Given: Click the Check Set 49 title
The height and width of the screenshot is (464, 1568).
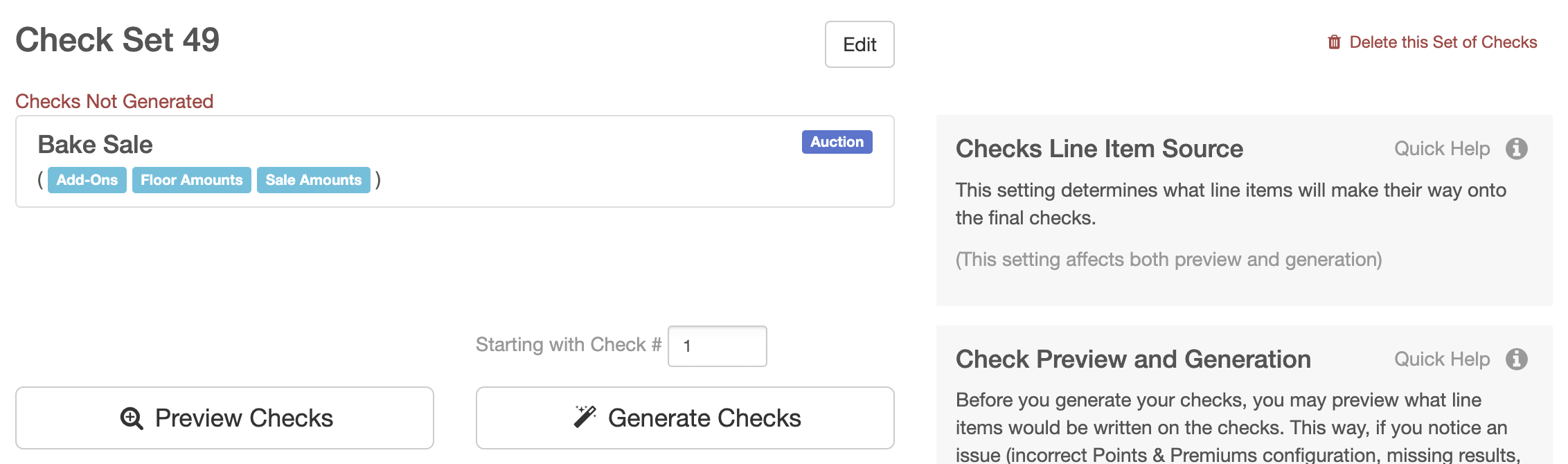Looking at the screenshot, I should pyautogui.click(x=118, y=40).
